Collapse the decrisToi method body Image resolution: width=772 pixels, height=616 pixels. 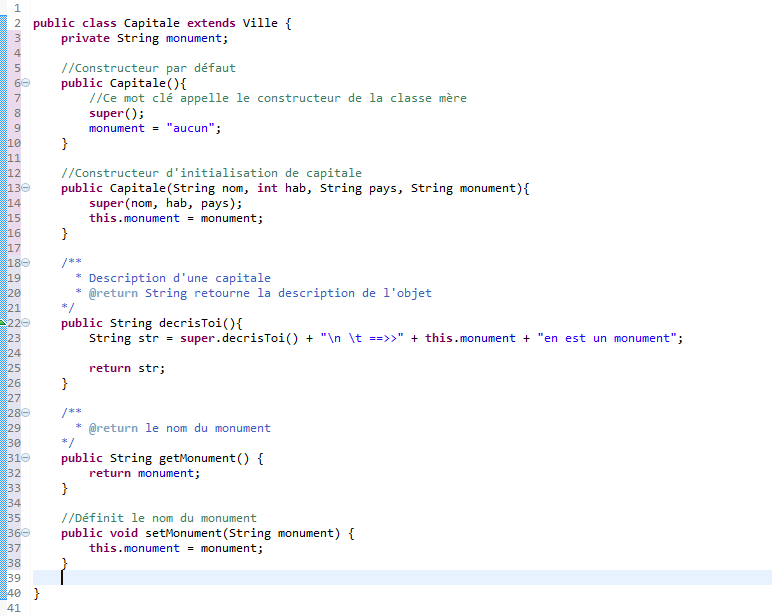coord(26,323)
